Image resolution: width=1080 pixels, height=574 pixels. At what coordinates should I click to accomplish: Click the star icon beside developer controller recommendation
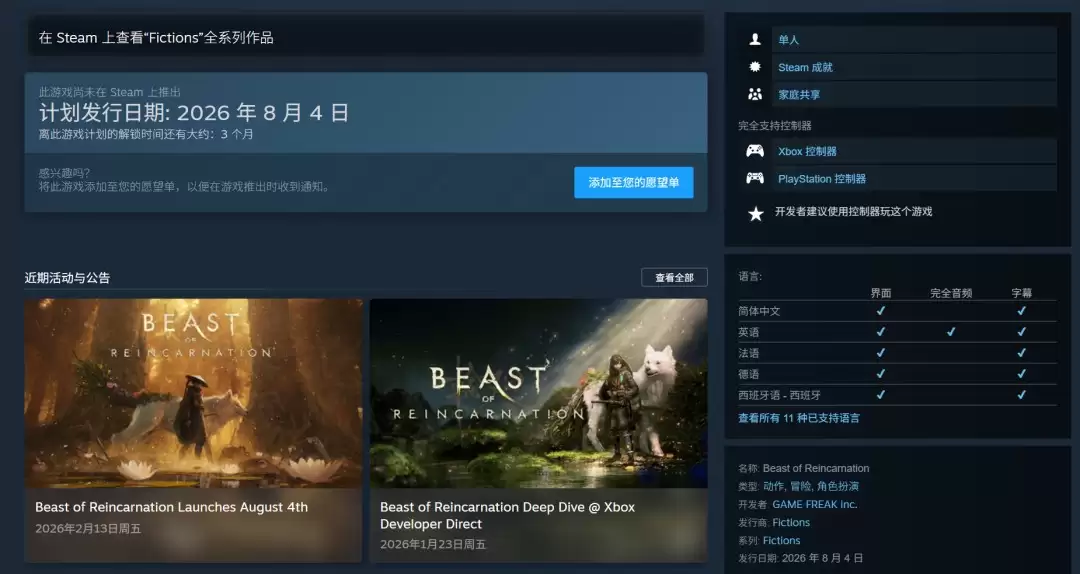[756, 213]
